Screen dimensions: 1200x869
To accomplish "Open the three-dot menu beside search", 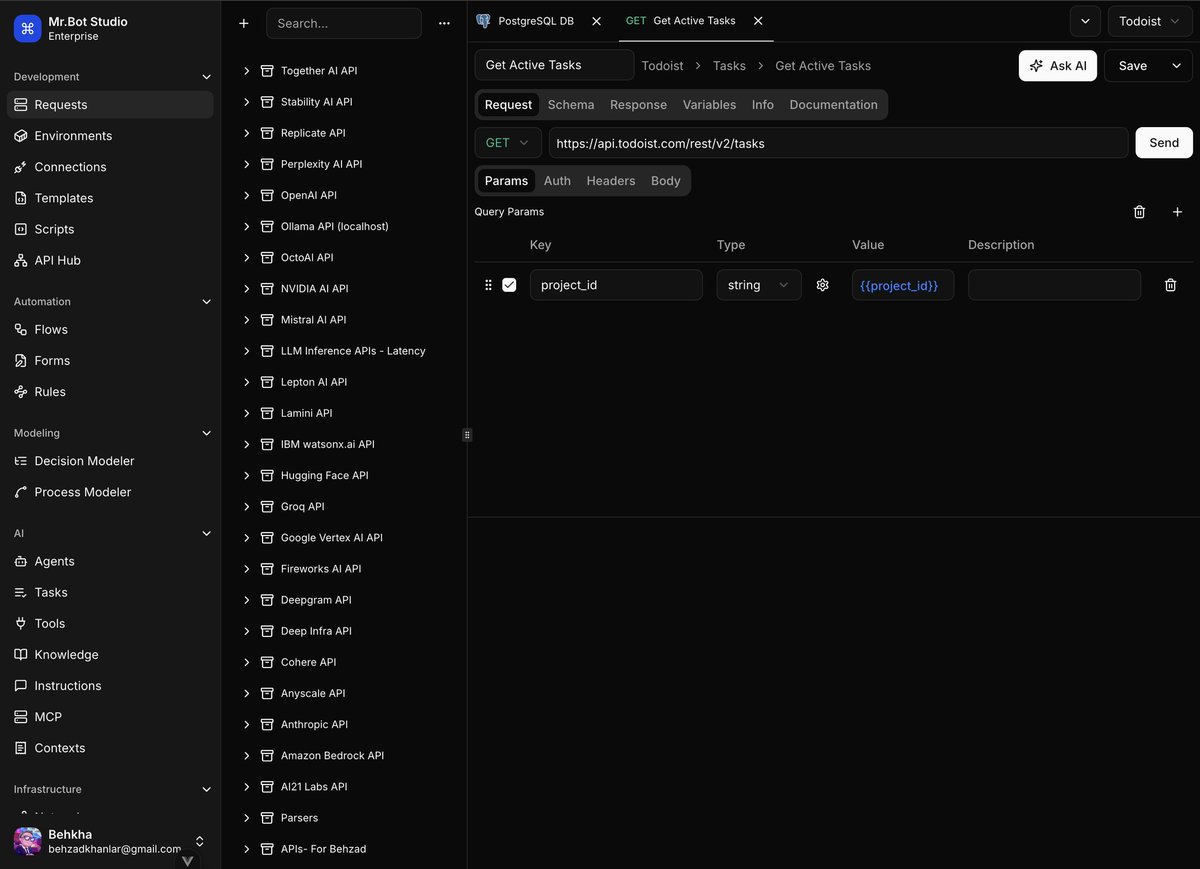I will pyautogui.click(x=444, y=23).
